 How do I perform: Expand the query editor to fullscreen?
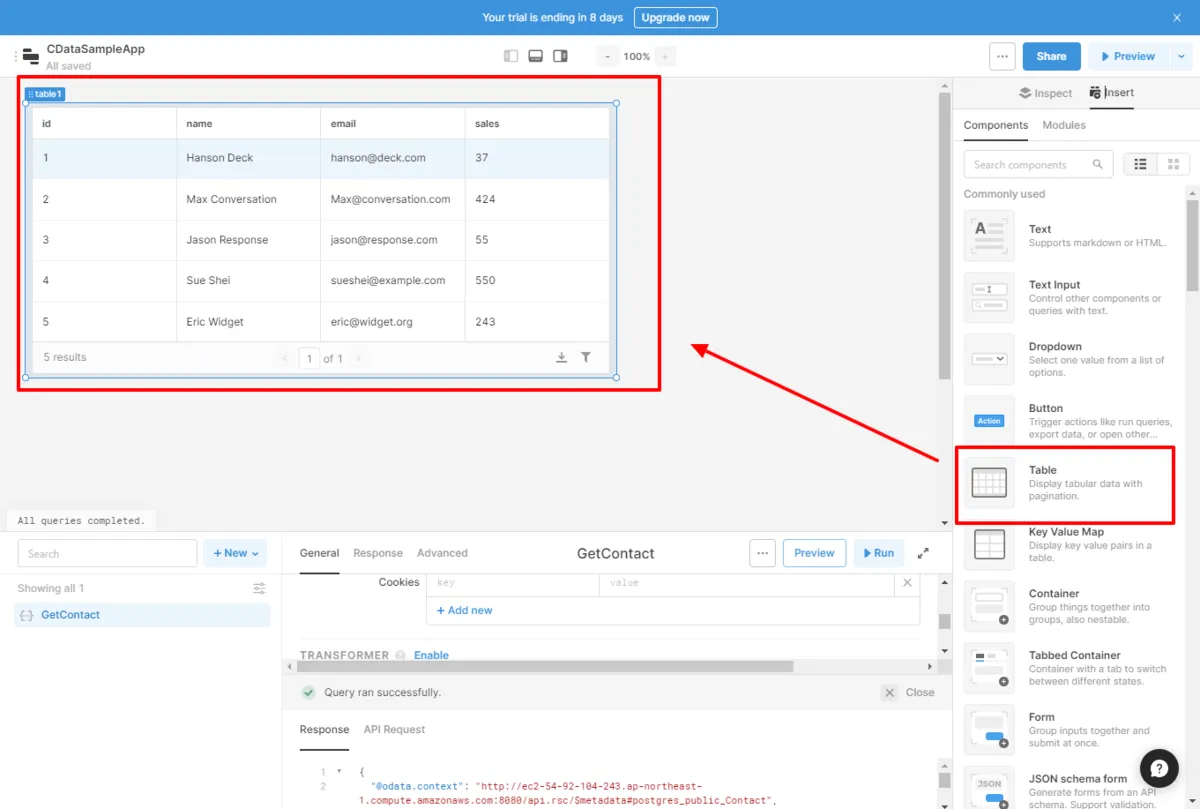click(923, 553)
